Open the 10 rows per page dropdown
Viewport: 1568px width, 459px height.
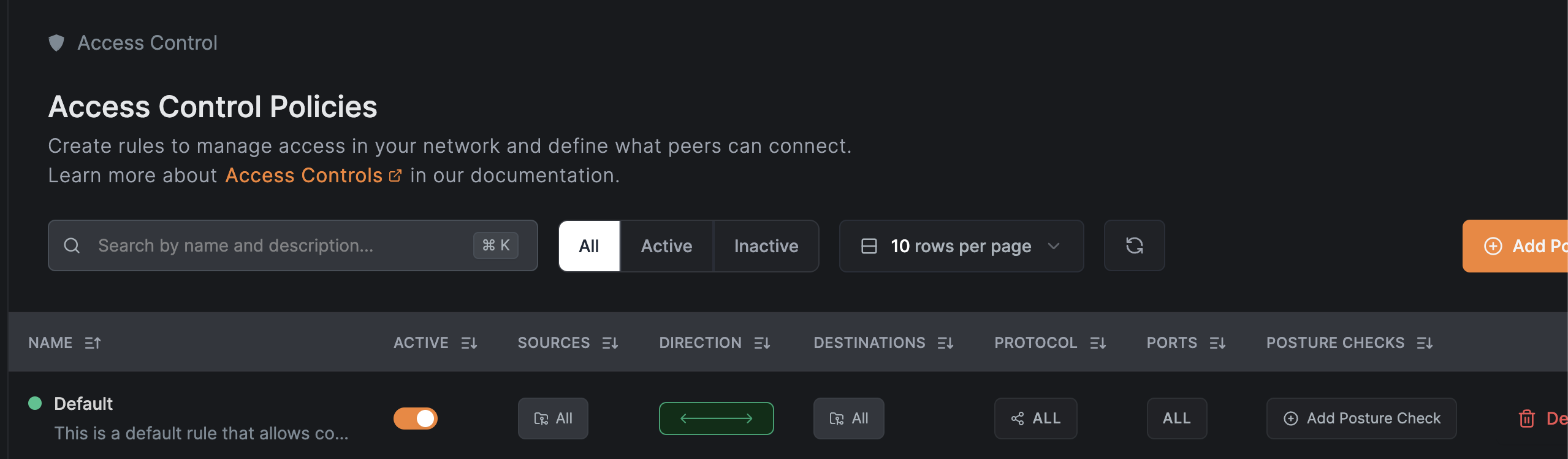(x=961, y=246)
